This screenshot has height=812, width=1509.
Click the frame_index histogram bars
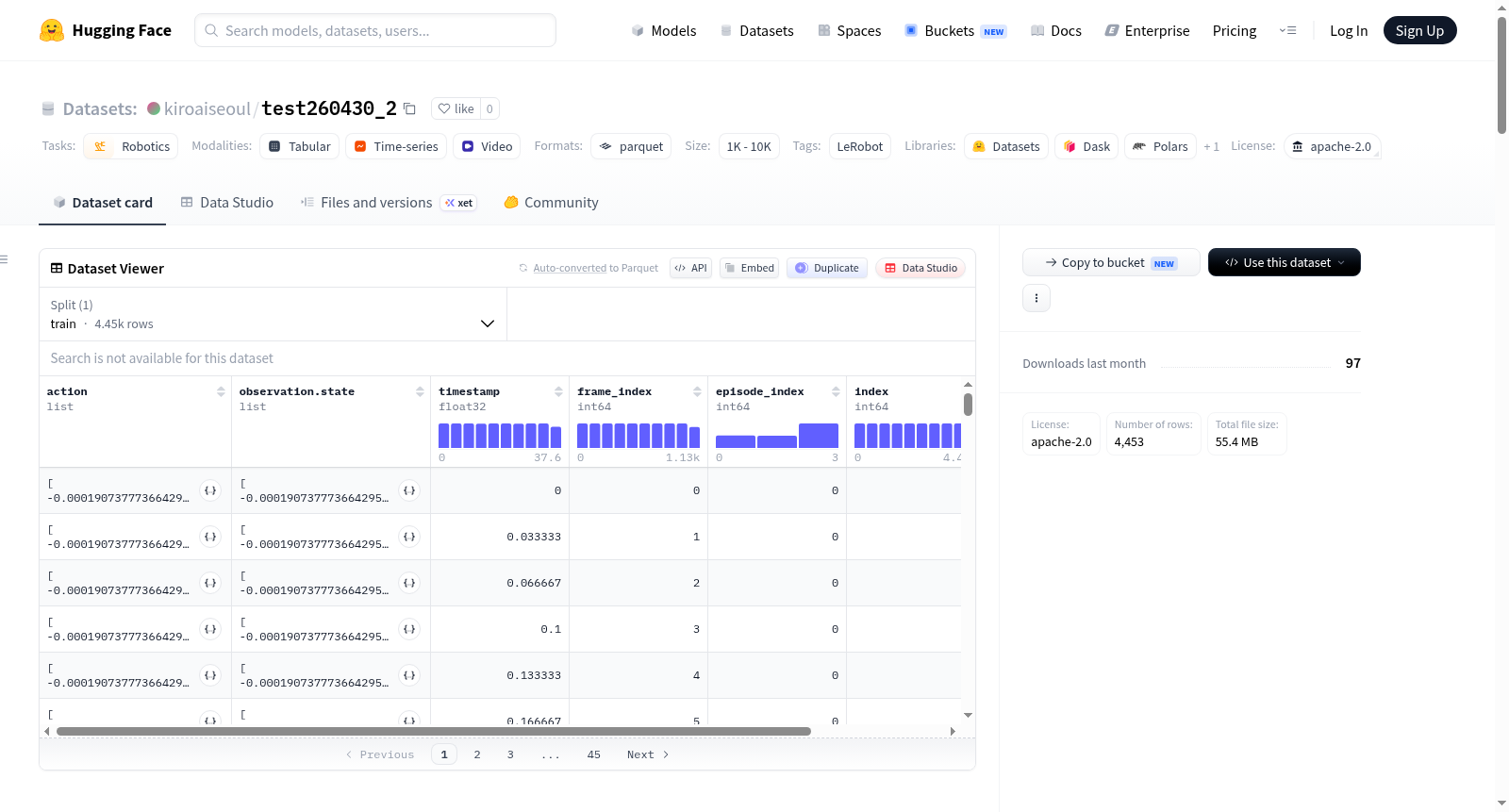click(638, 436)
